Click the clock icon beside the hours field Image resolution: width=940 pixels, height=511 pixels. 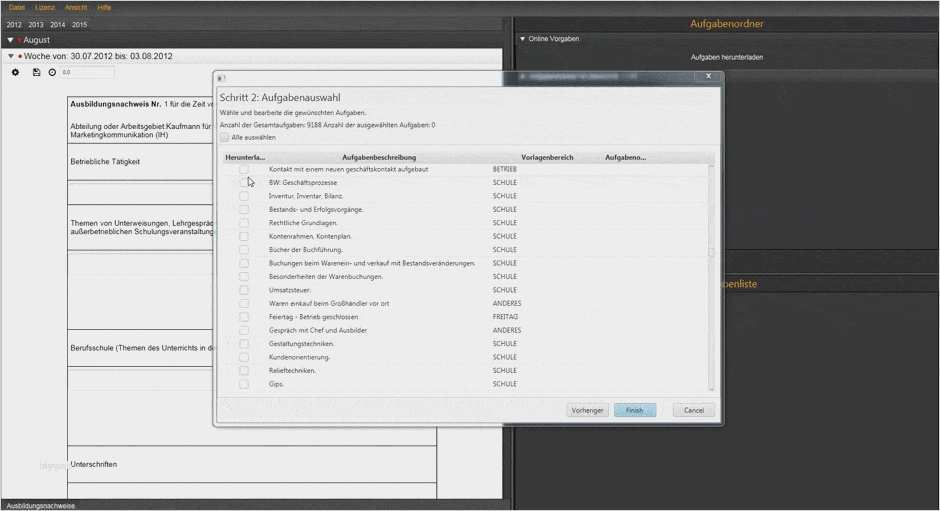click(52, 72)
